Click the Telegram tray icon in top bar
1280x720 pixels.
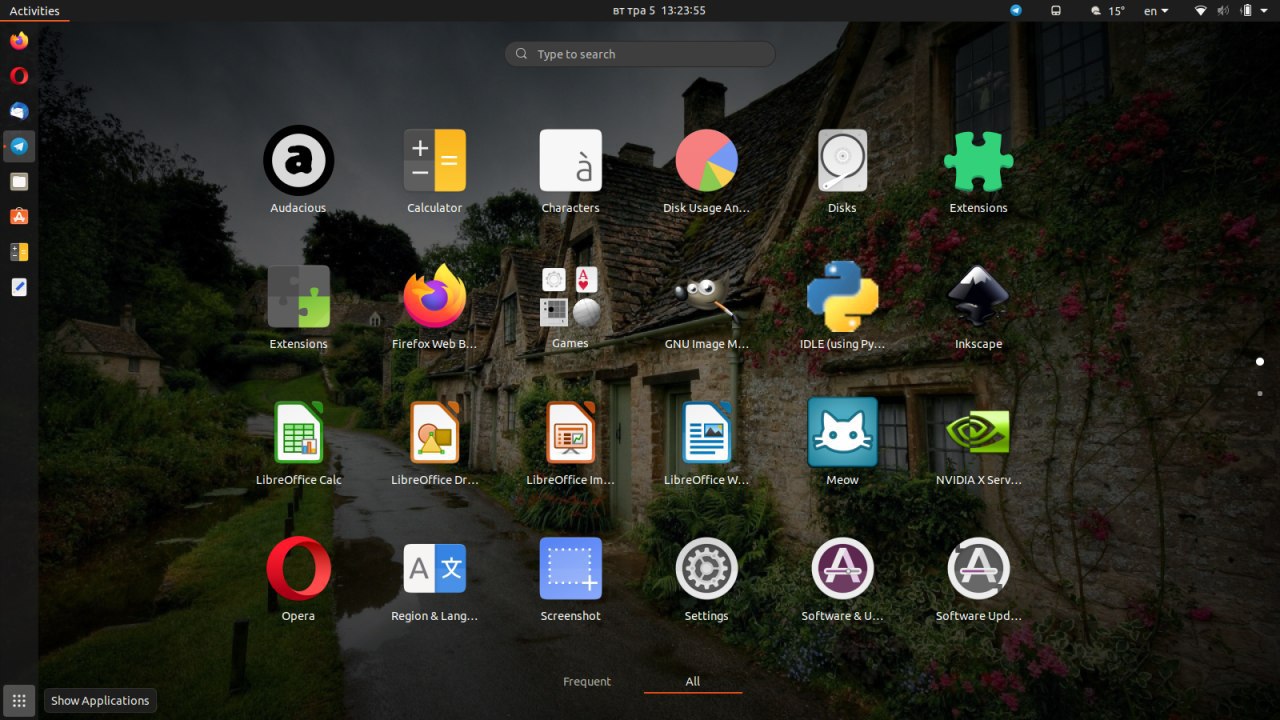[x=1016, y=11]
